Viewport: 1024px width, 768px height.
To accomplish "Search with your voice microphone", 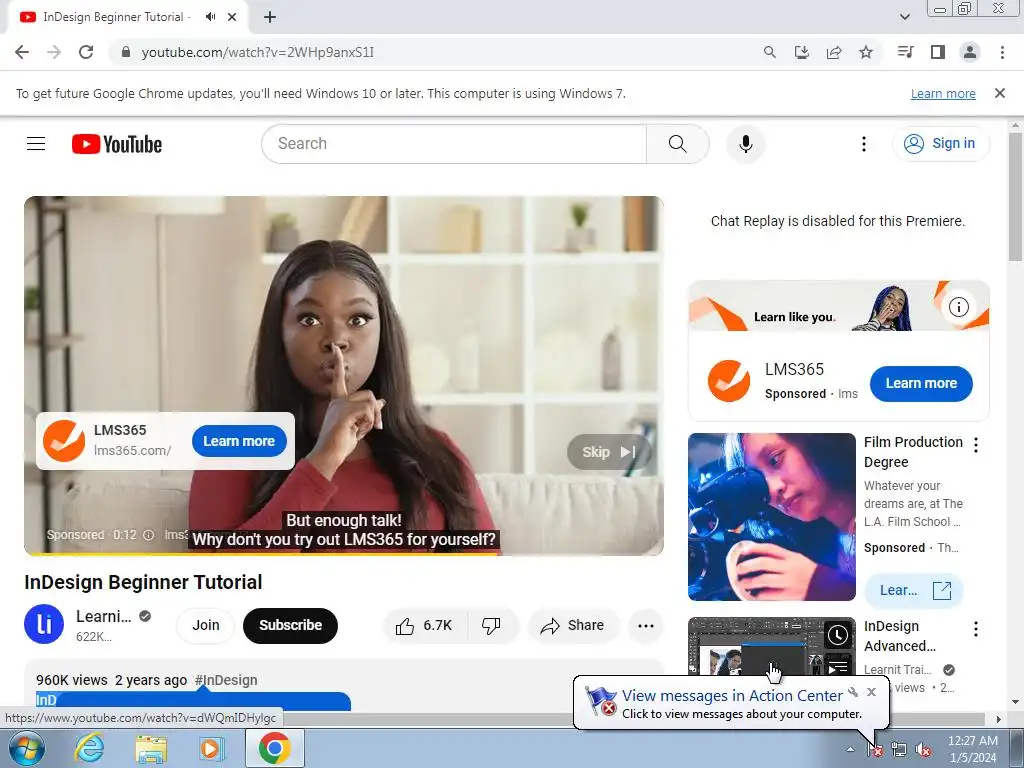I will pos(745,144).
